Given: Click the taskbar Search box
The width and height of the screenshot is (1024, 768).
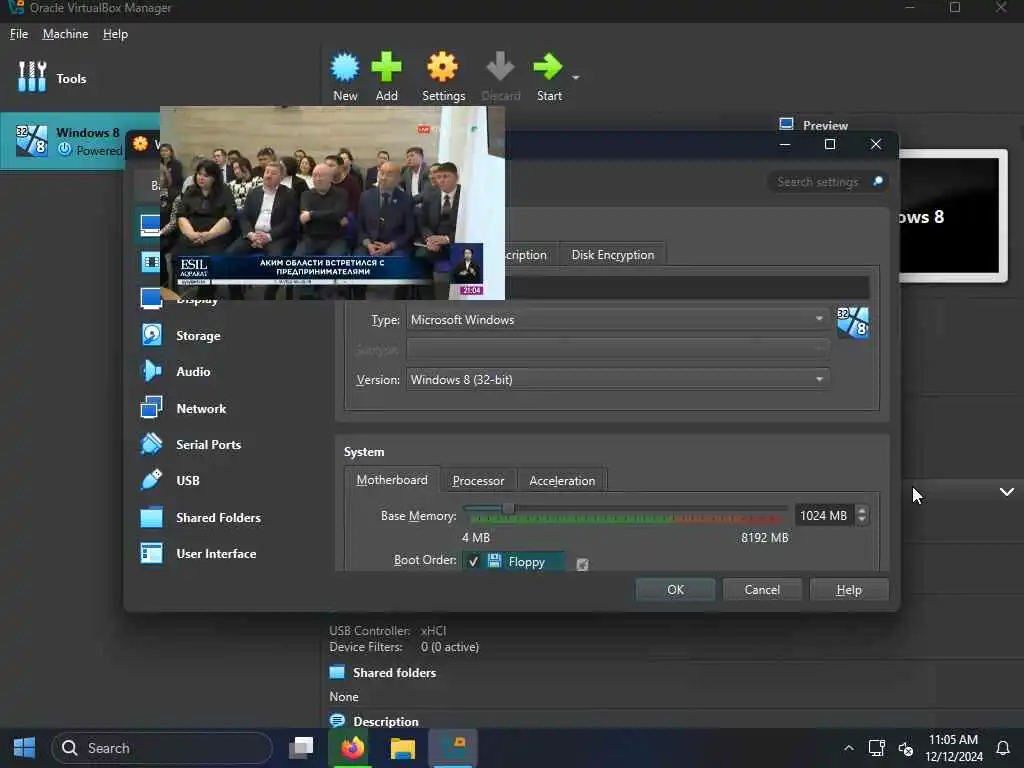Looking at the screenshot, I should (x=162, y=748).
